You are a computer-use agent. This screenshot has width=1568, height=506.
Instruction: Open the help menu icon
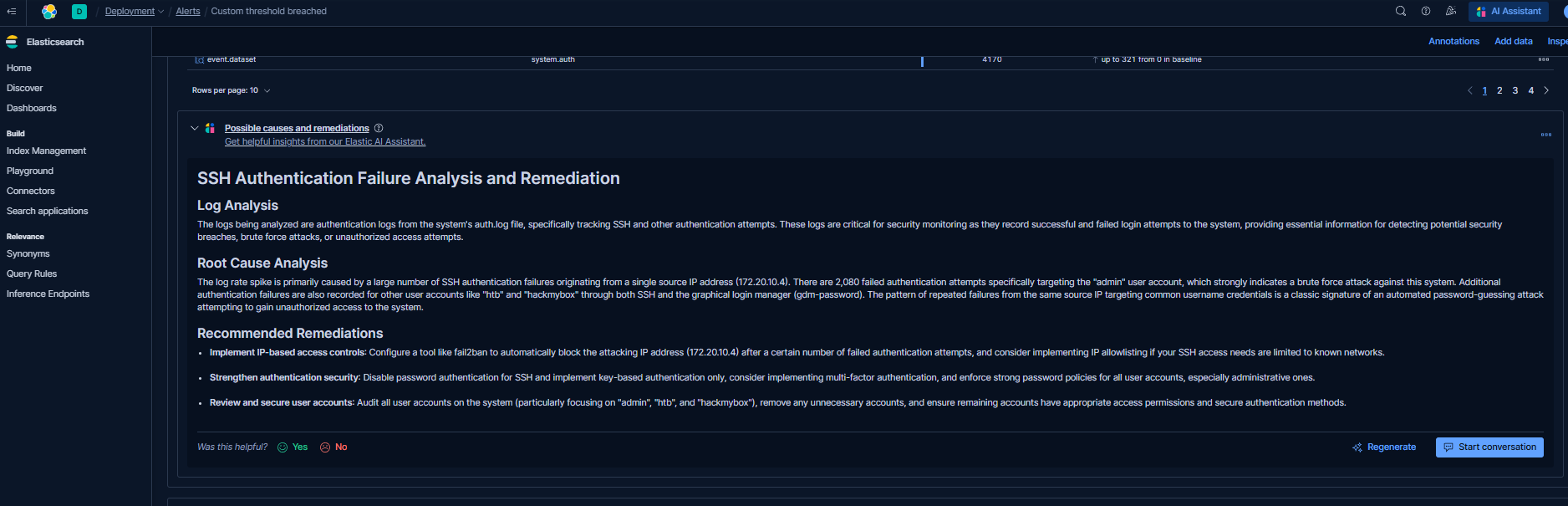tap(1426, 12)
